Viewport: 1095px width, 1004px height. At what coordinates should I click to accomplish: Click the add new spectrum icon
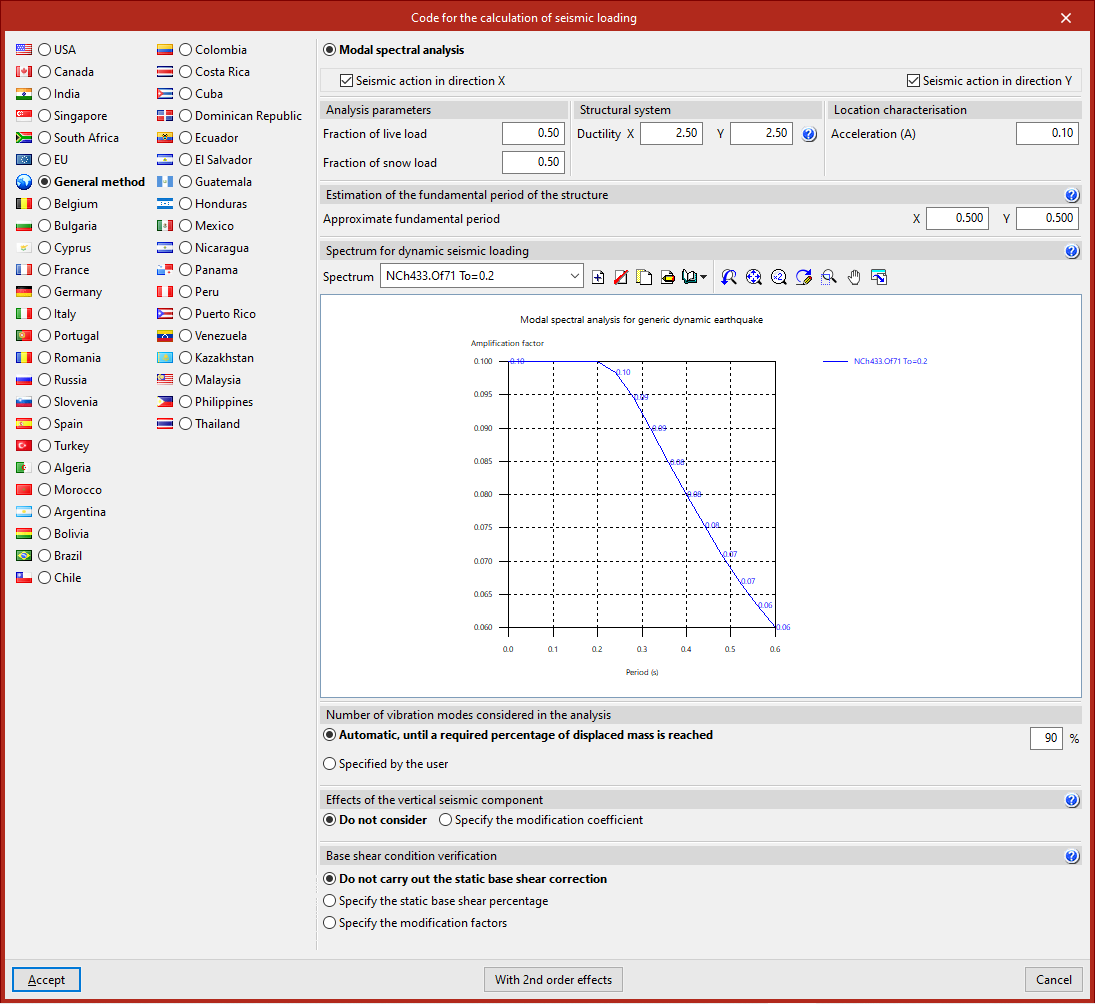(598, 277)
